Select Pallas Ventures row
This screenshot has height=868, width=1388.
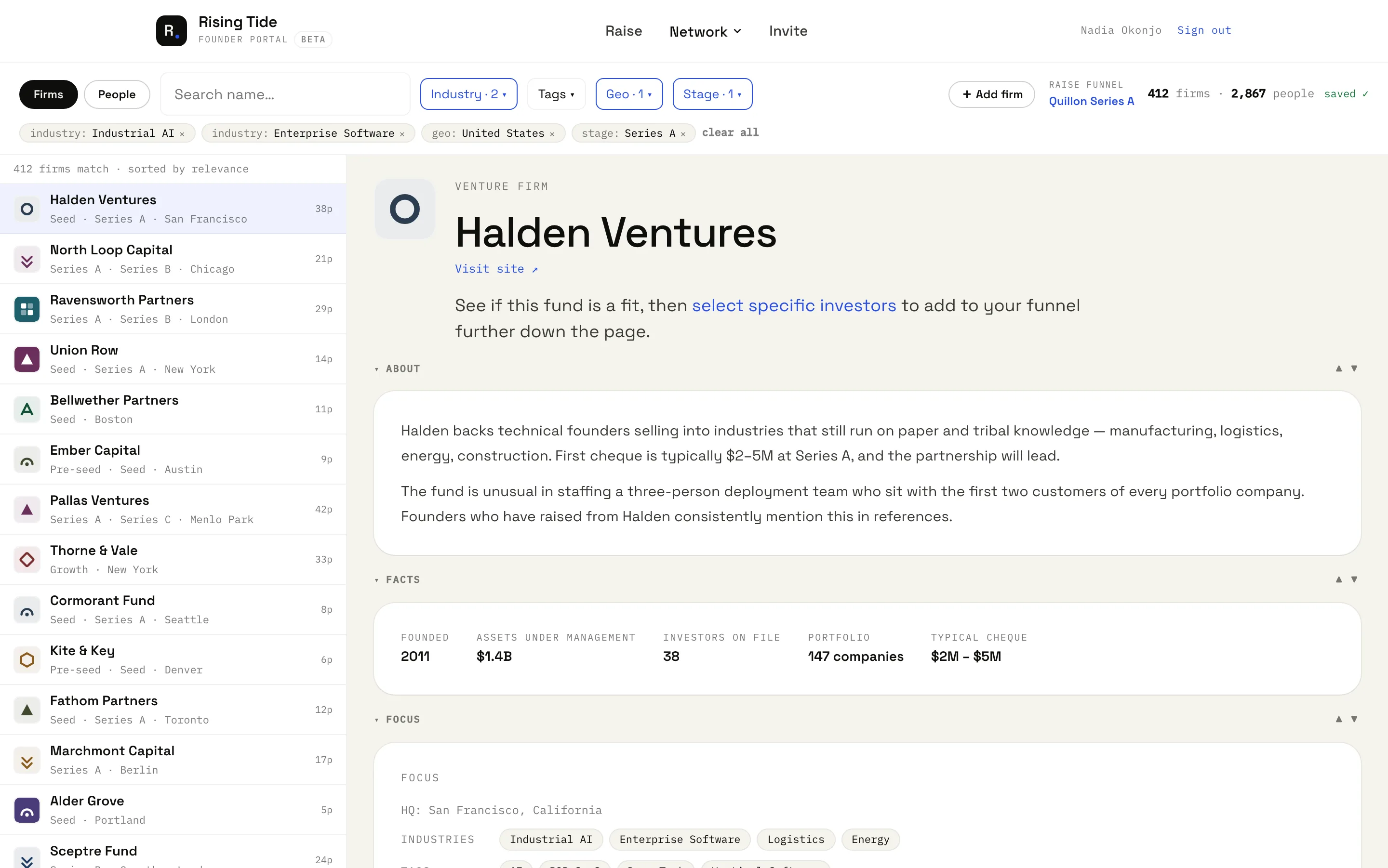pyautogui.click(x=173, y=509)
